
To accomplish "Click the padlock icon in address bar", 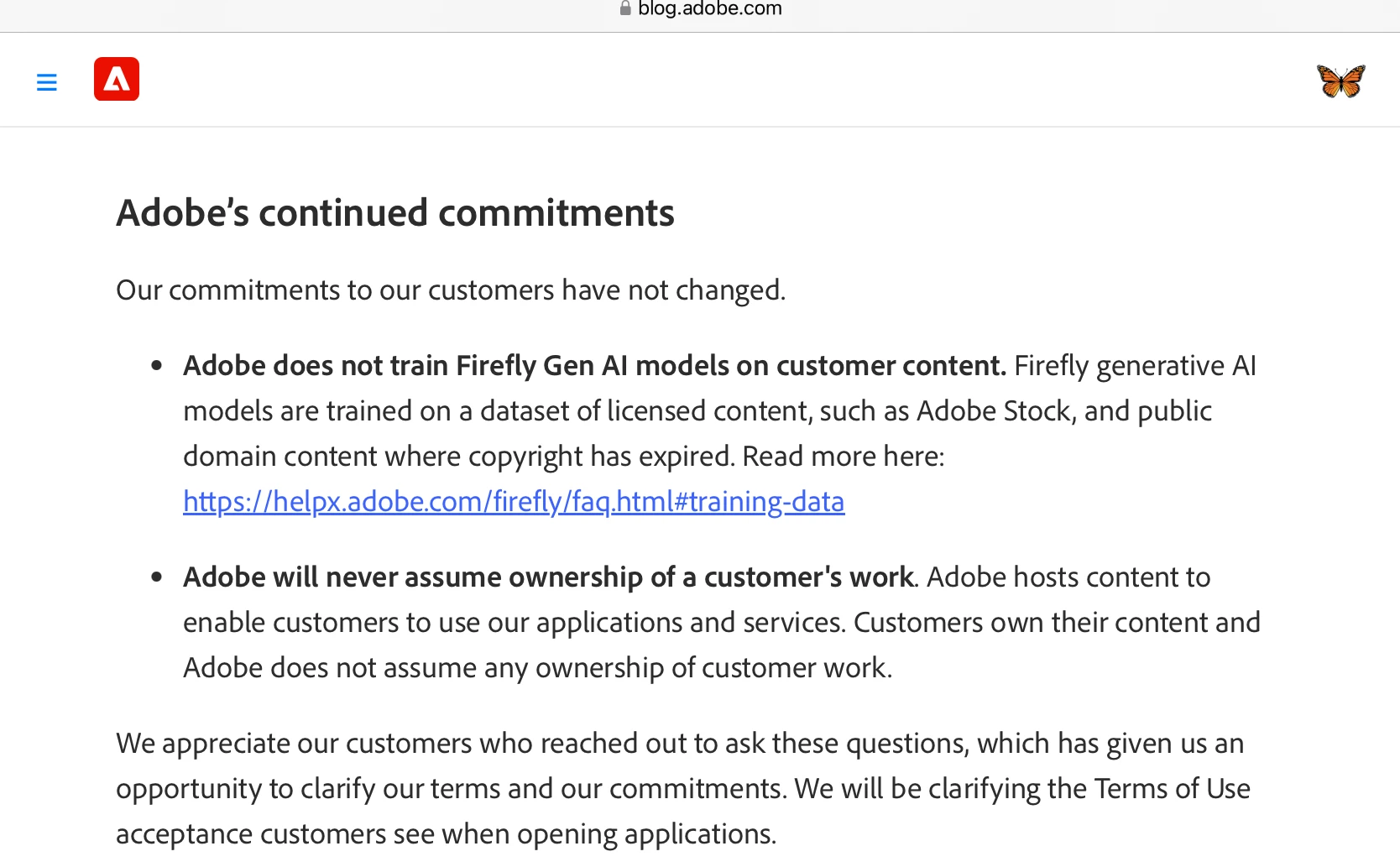I will pos(625,8).
